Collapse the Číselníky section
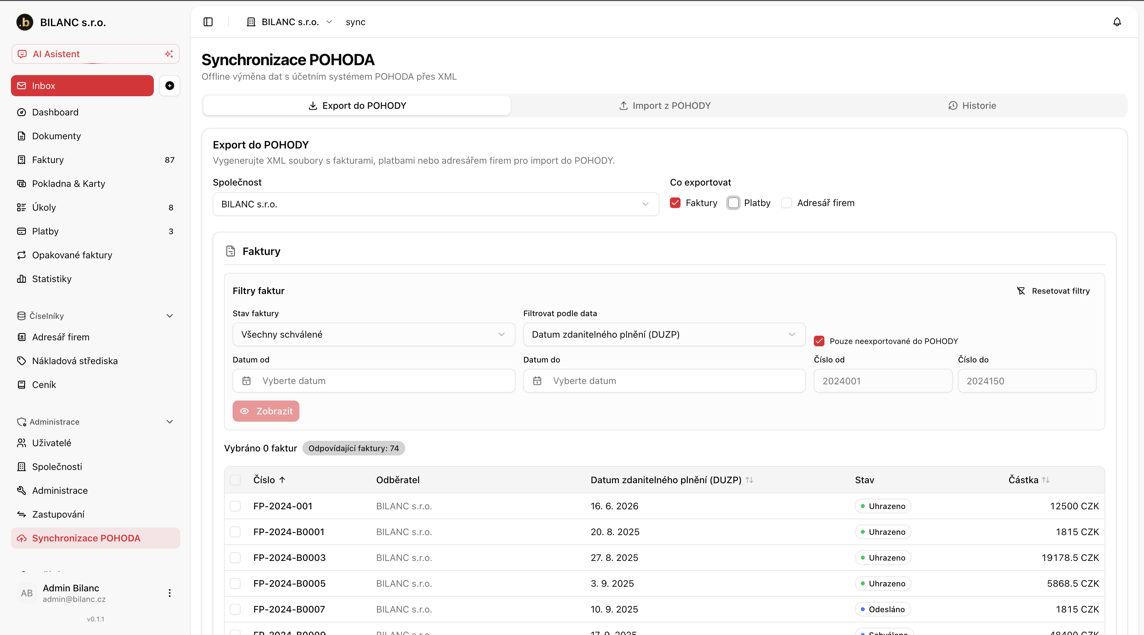This screenshot has height=635, width=1144. 169,316
